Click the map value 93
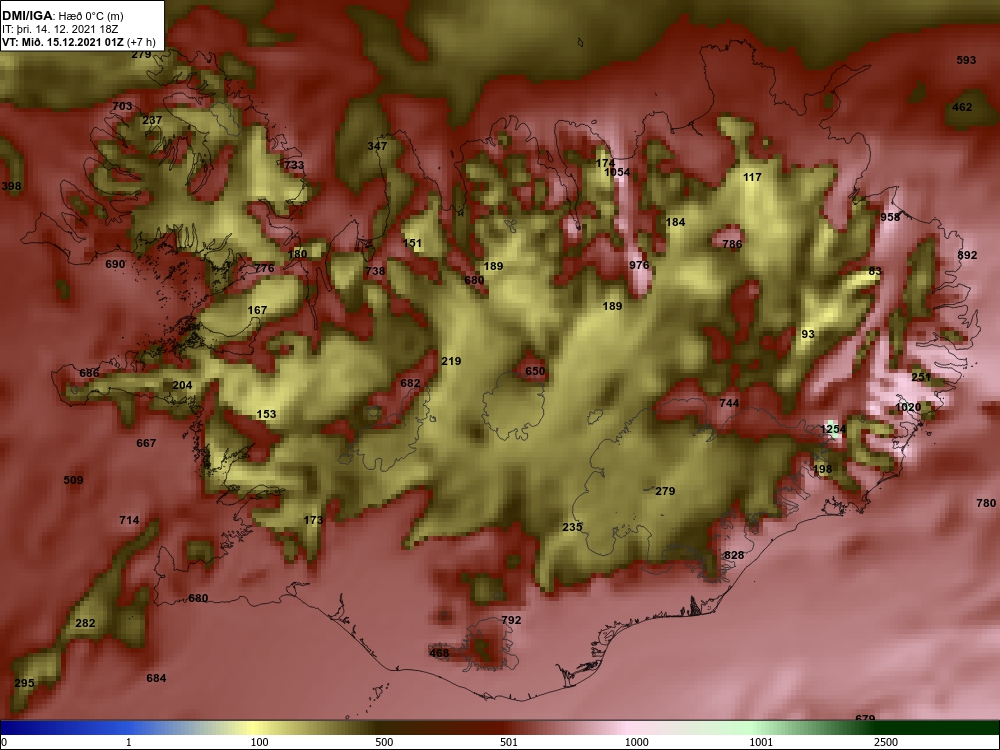Screen dimensions: 1000x750 tap(808, 334)
